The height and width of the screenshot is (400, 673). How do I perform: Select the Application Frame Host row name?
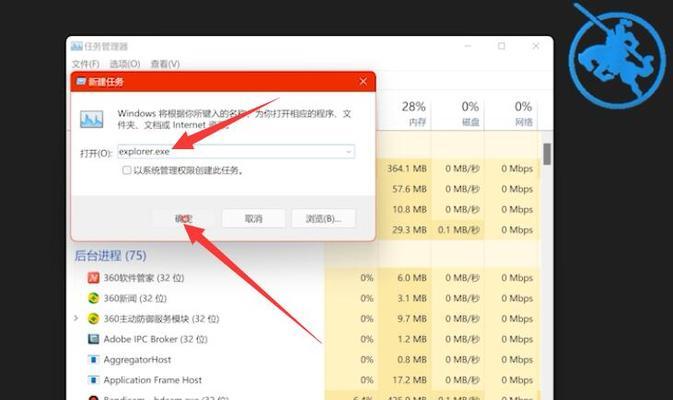click(x=153, y=380)
